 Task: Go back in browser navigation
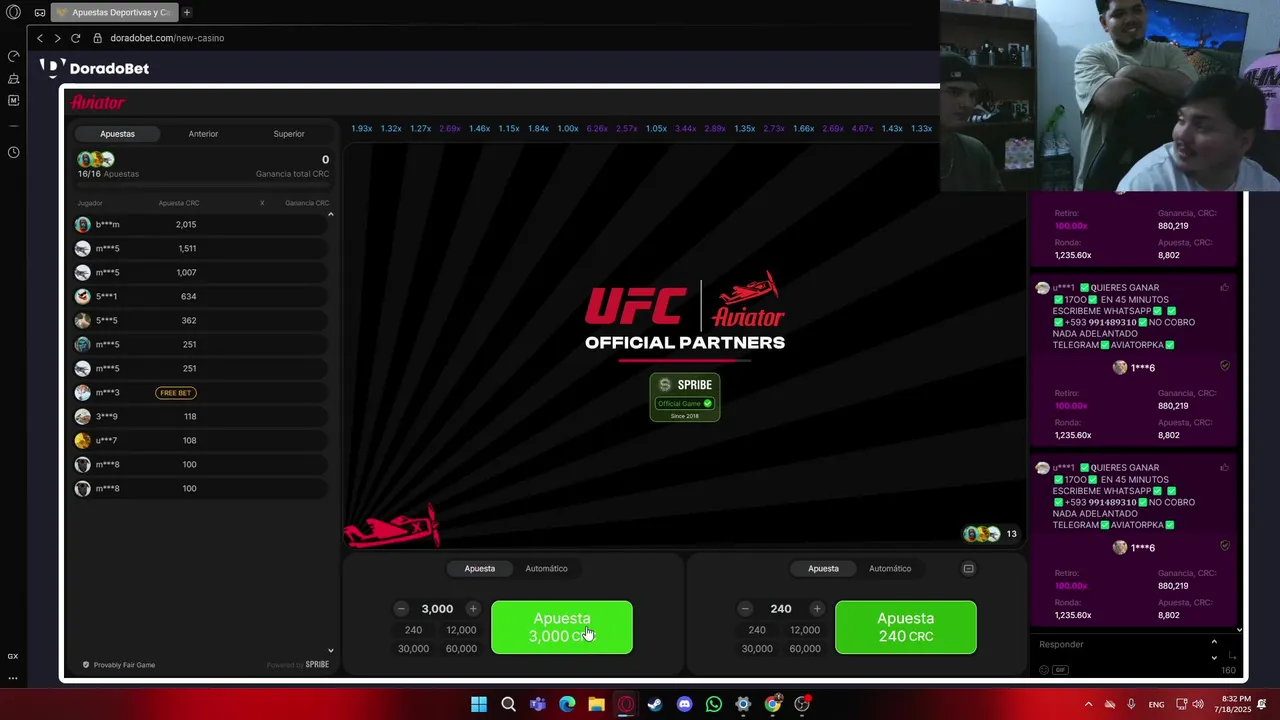[40, 38]
